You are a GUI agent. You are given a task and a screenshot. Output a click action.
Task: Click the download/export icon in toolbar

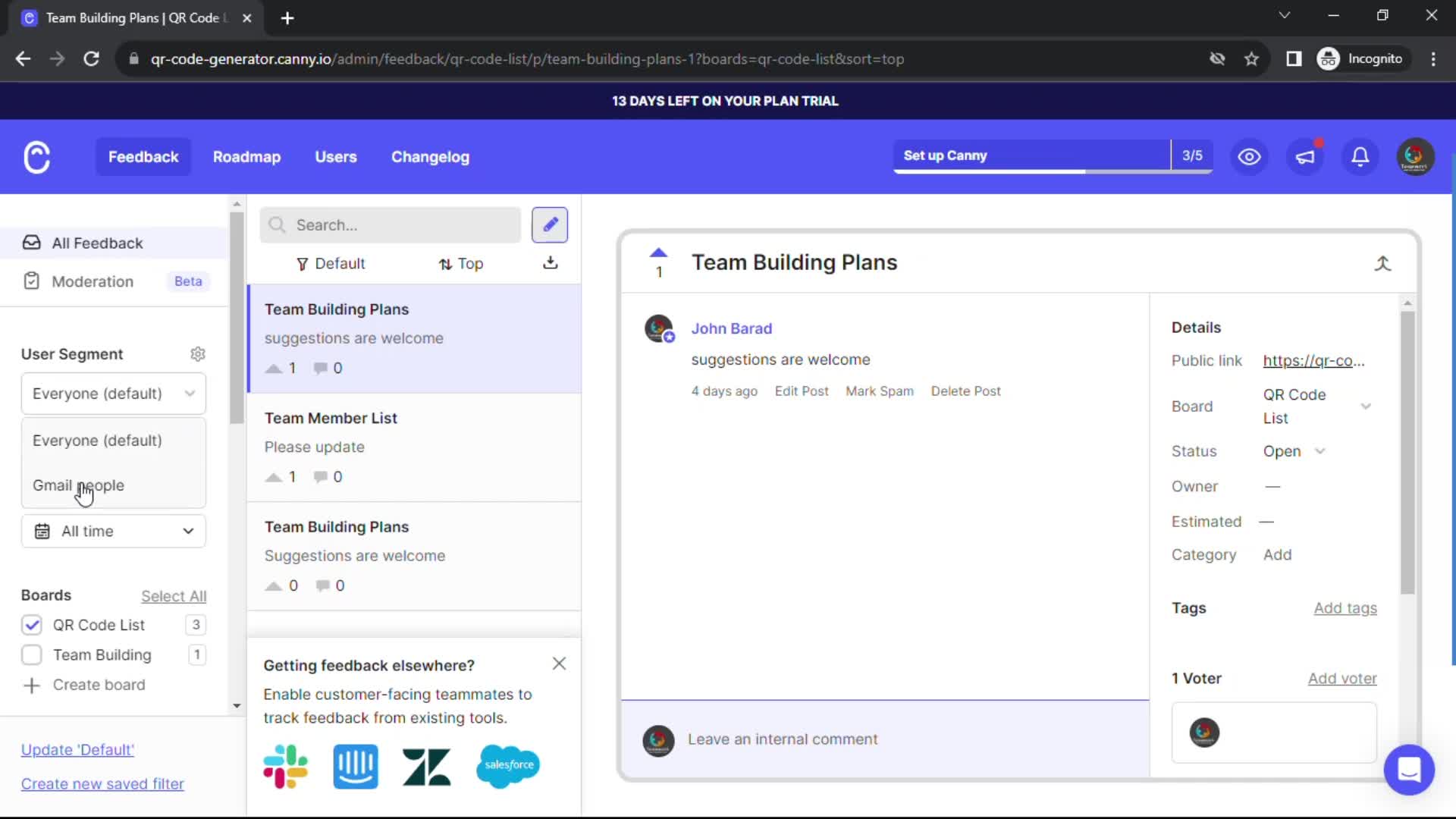tap(550, 263)
